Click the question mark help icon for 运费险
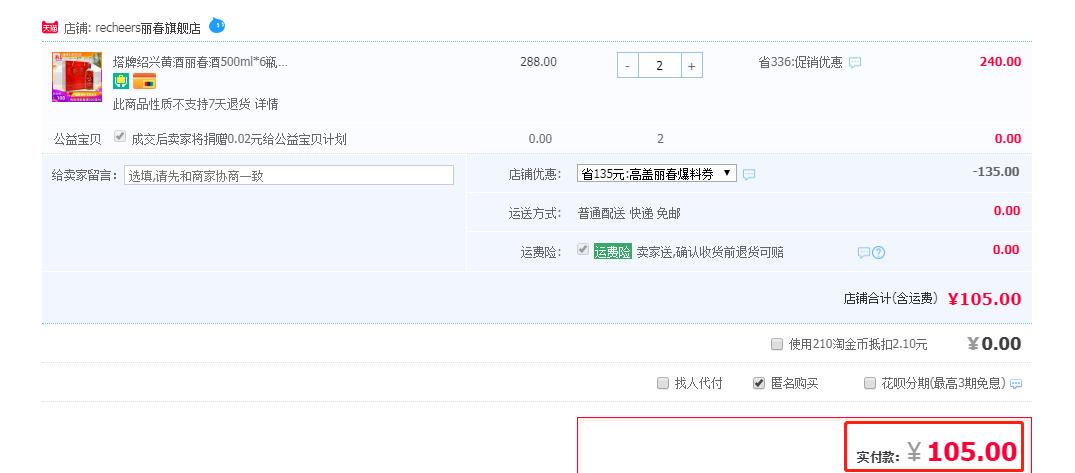1075x473 pixels. (878, 252)
